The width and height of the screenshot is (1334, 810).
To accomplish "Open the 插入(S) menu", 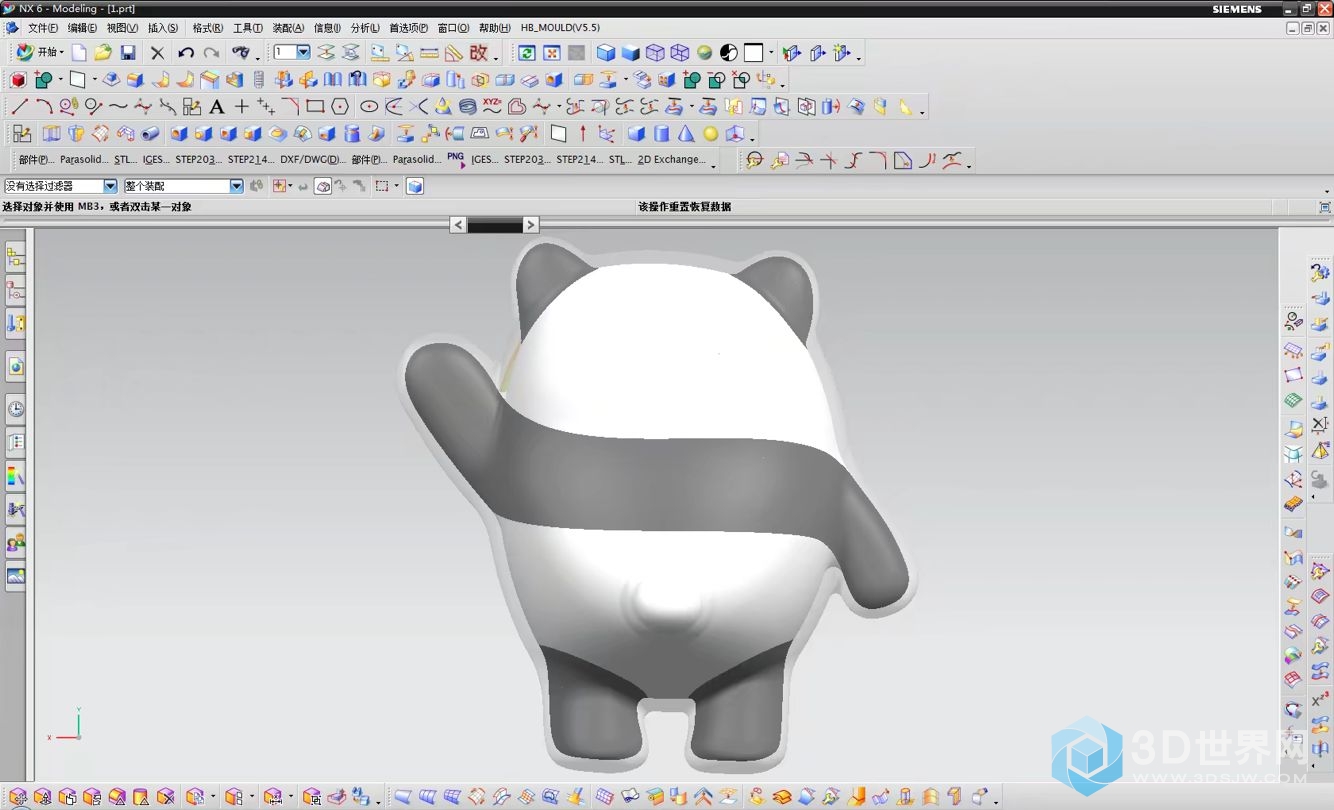I will pyautogui.click(x=163, y=28).
